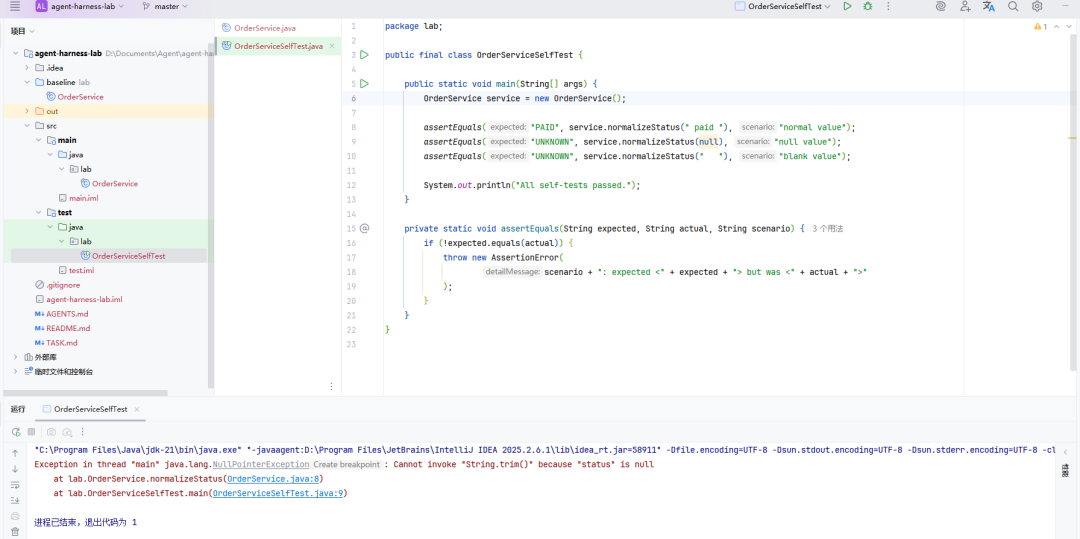Image resolution: width=1080 pixels, height=539 pixels.
Task: Expand the .idea folder
Action: click(x=28, y=67)
